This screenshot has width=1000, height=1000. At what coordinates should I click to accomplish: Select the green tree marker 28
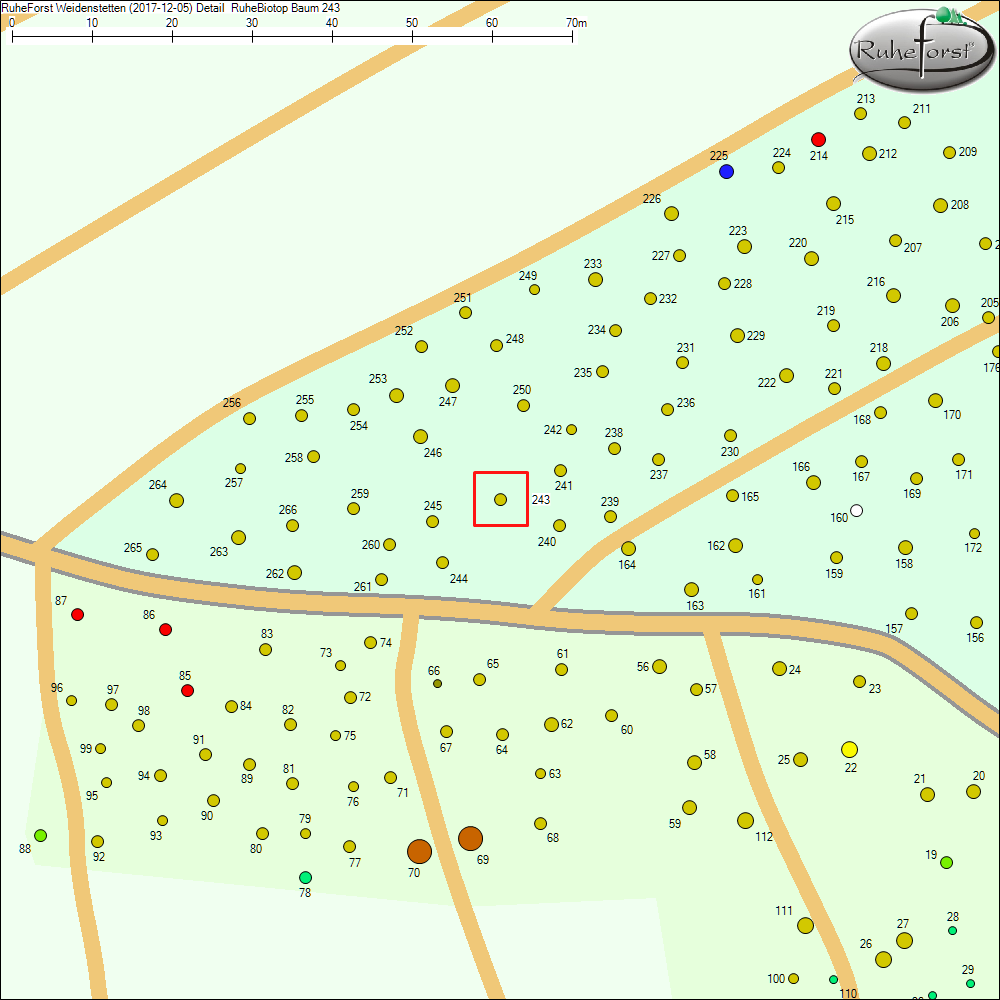(x=952, y=930)
